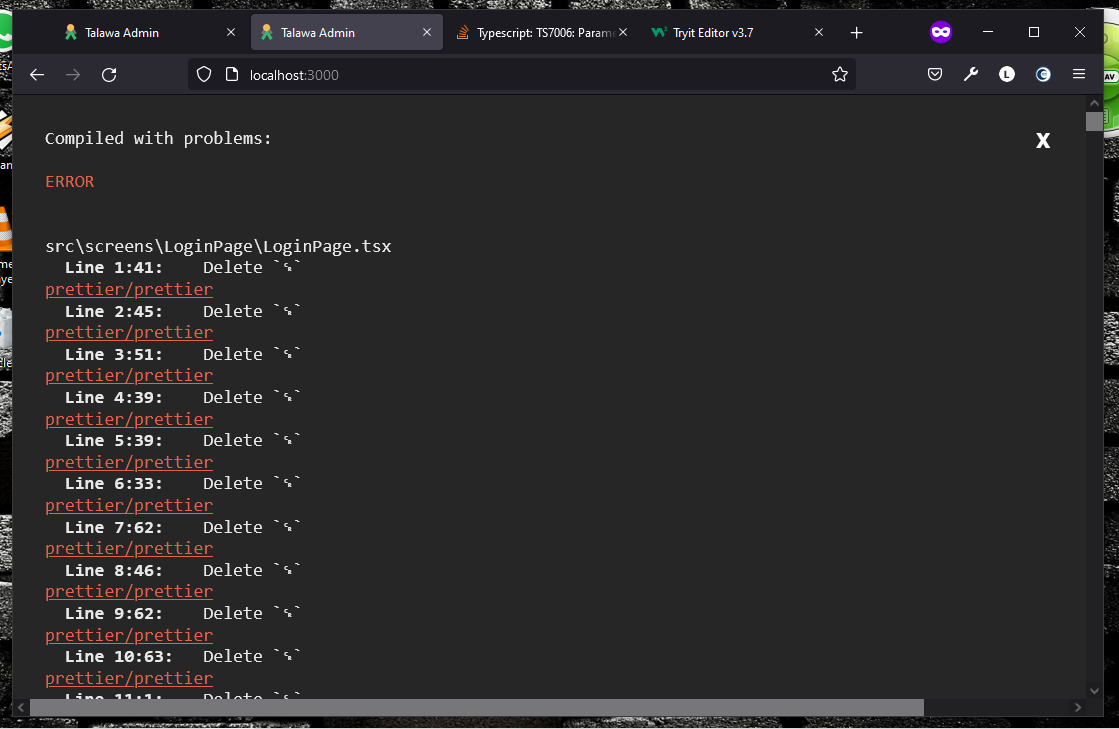1119x729 pixels.
Task: Click the horizontal scrollbar right arrow
Action: point(1078,707)
